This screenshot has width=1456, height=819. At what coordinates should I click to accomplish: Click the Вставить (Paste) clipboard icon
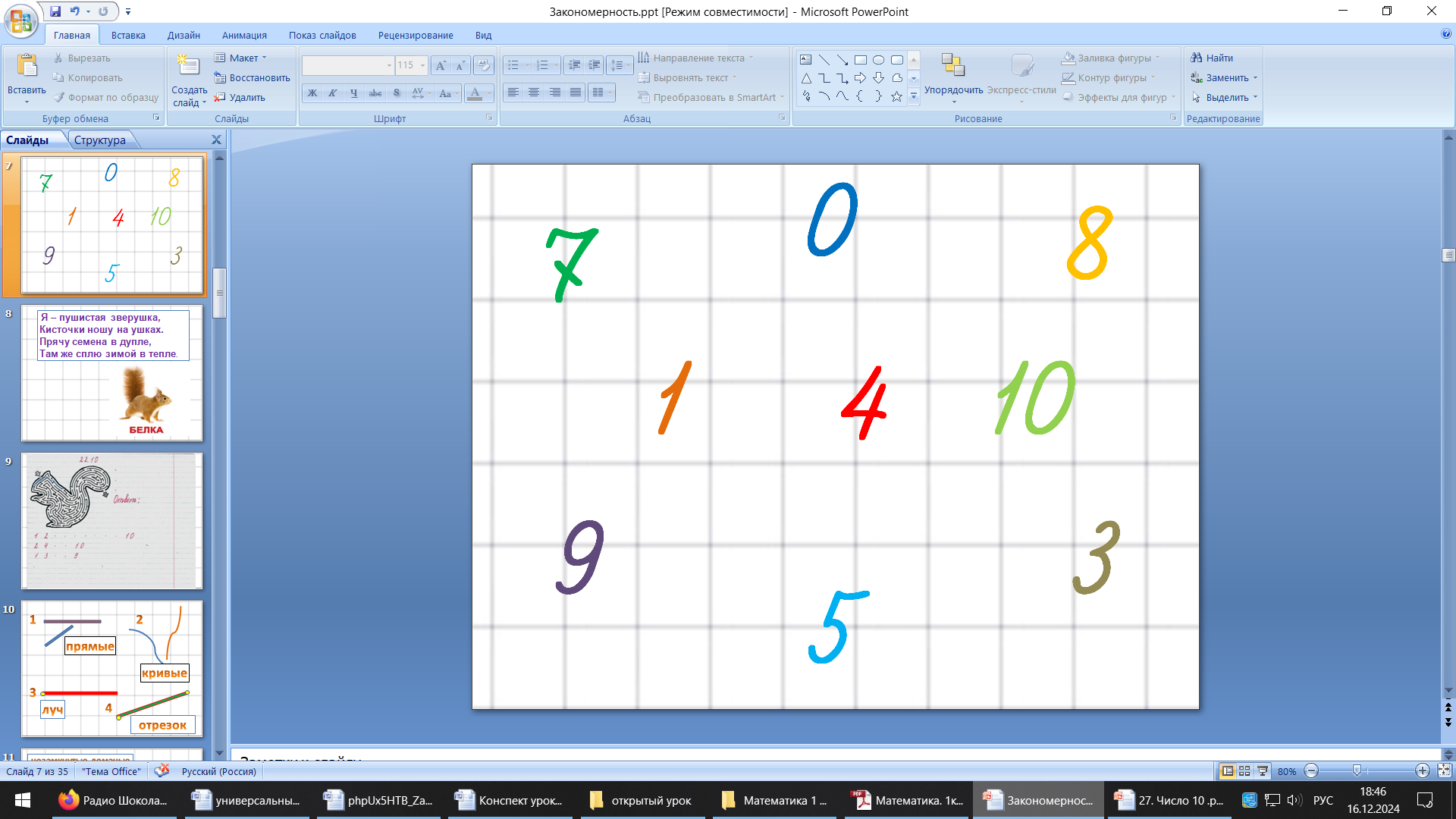click(27, 67)
